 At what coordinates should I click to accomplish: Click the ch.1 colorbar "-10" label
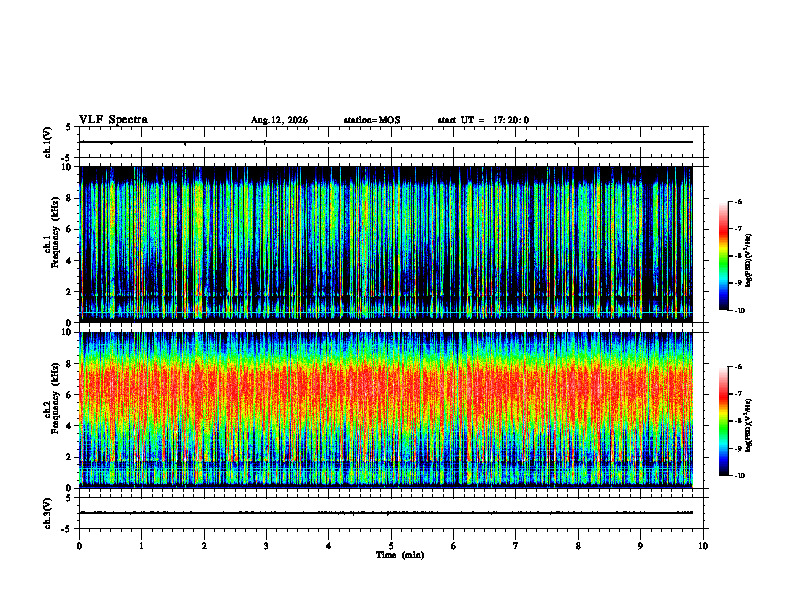pyautogui.click(x=739, y=310)
